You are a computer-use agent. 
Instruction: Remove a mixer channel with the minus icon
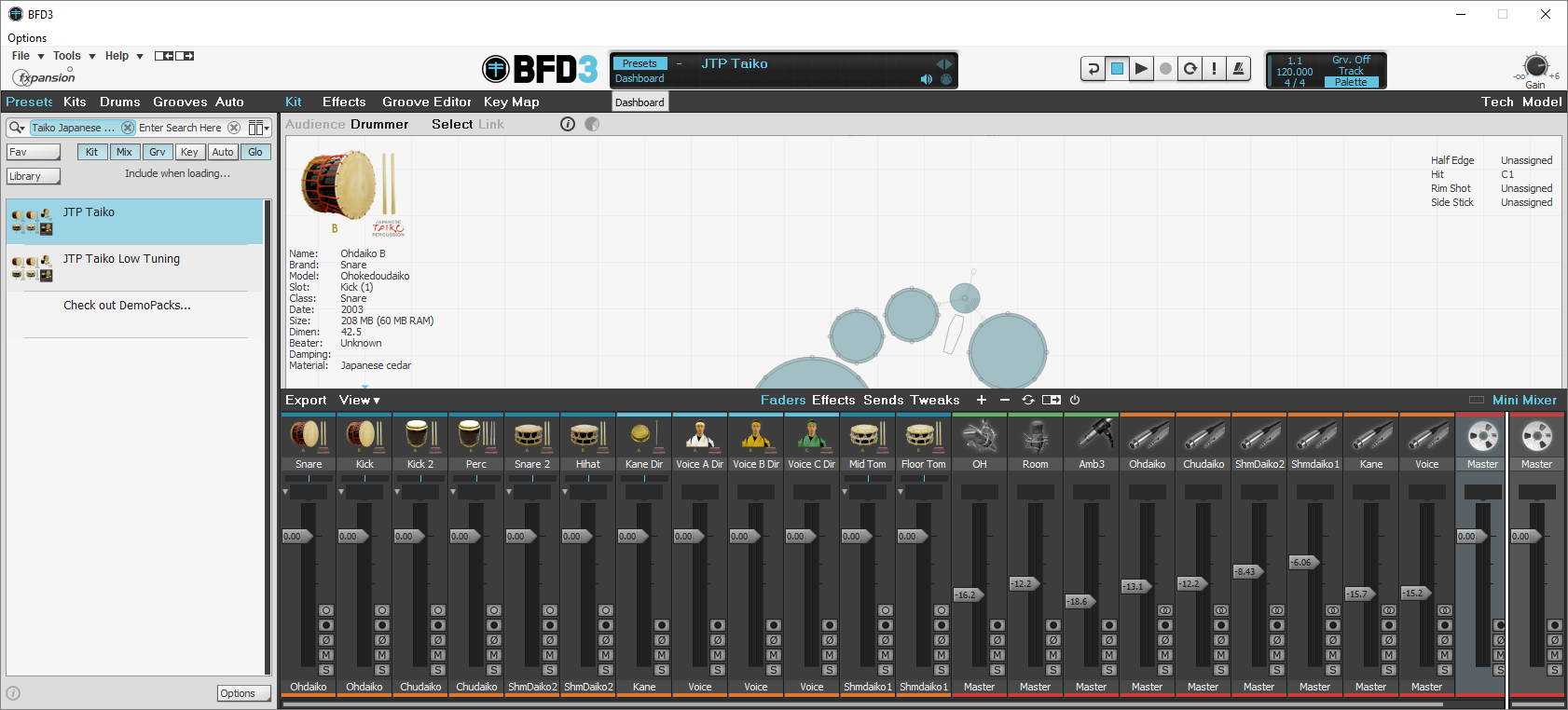[x=1005, y=400]
